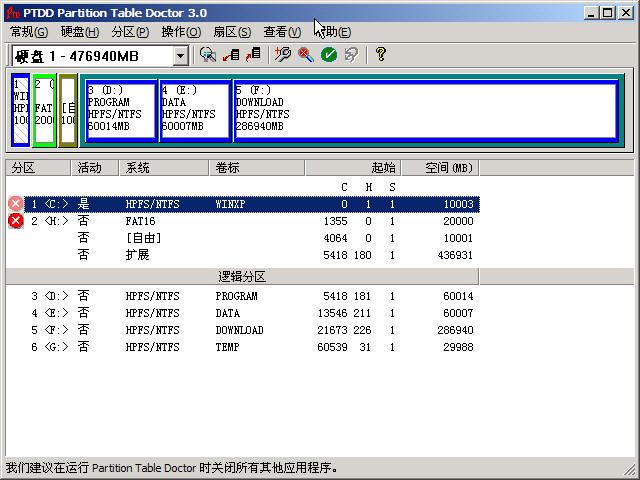Open the 查看(V) menu

282,32
